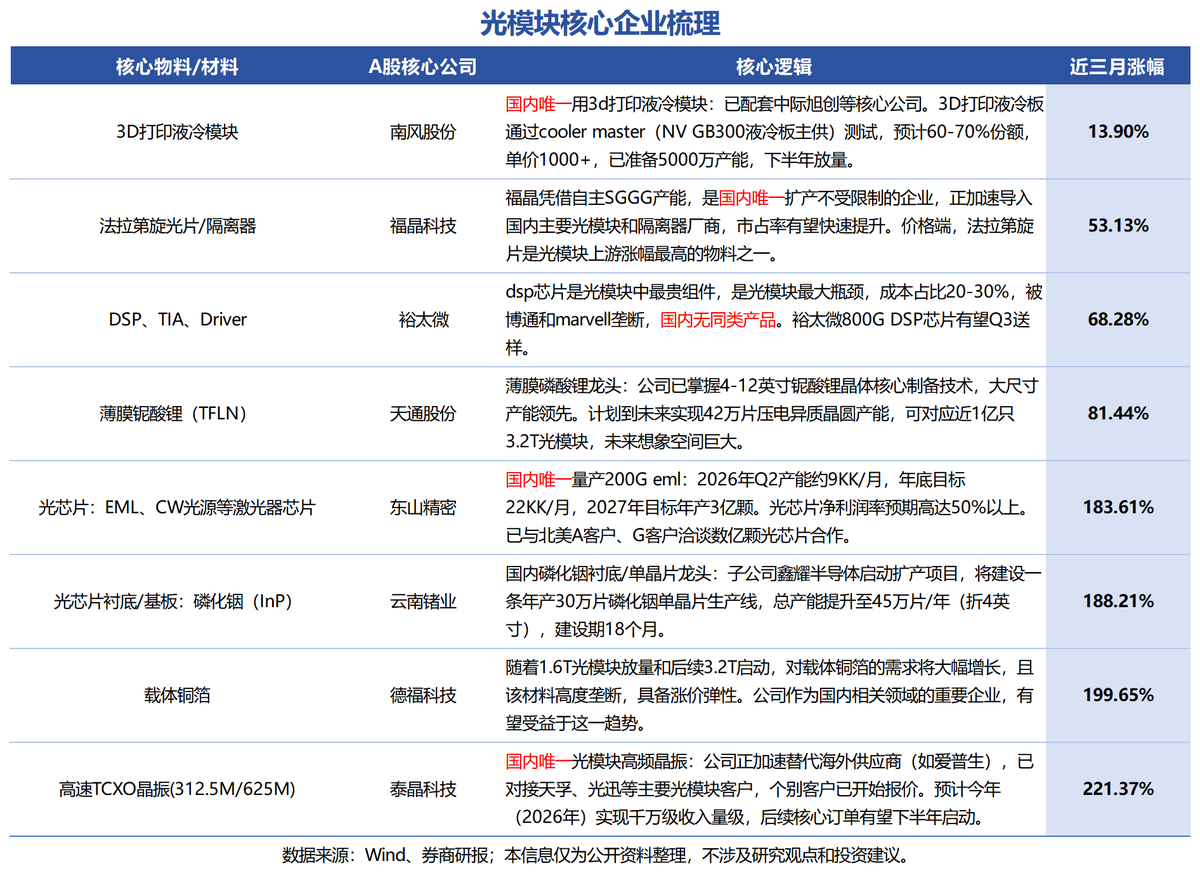Click the 南风股份 company cell
Viewport: 1200px width, 873px height.
point(423,132)
